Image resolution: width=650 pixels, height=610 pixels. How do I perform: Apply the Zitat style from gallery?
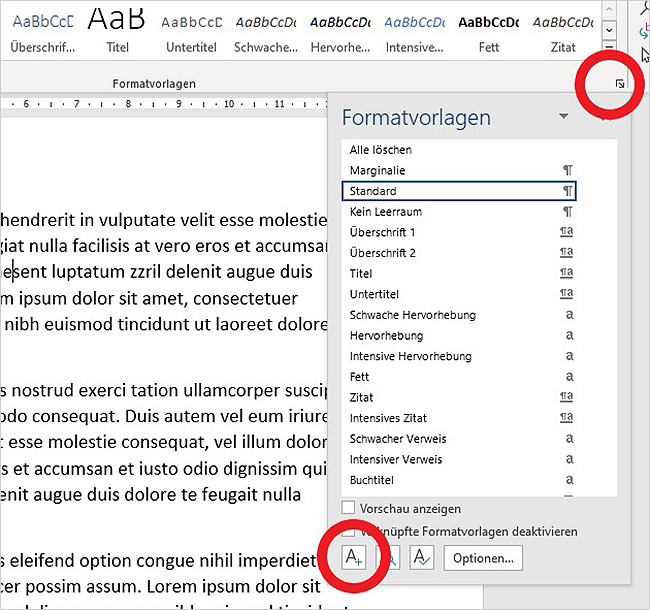pyautogui.click(x=561, y=30)
